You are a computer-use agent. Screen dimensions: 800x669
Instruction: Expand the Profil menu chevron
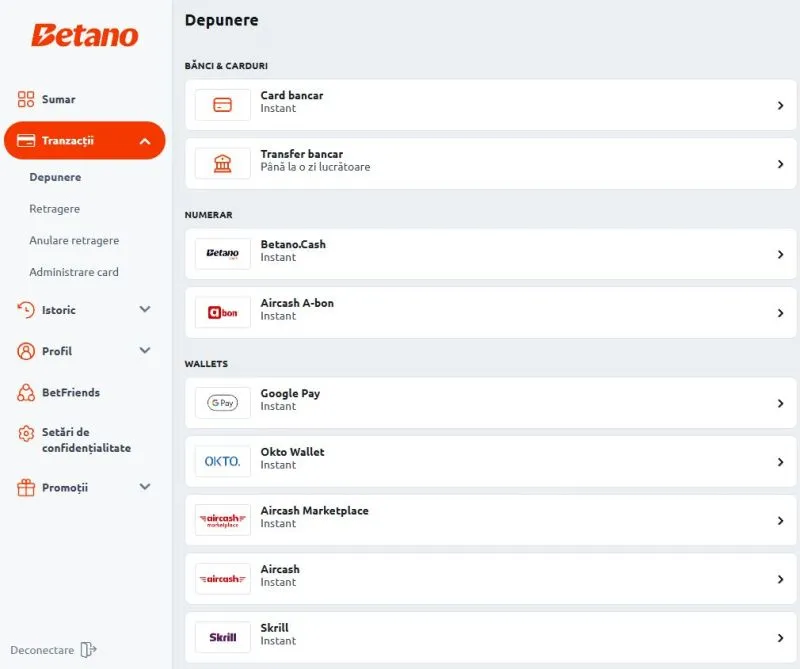coord(145,351)
